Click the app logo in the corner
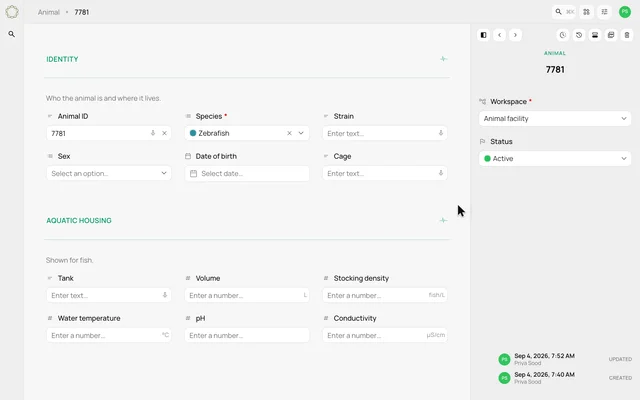The width and height of the screenshot is (640, 400). 12,12
